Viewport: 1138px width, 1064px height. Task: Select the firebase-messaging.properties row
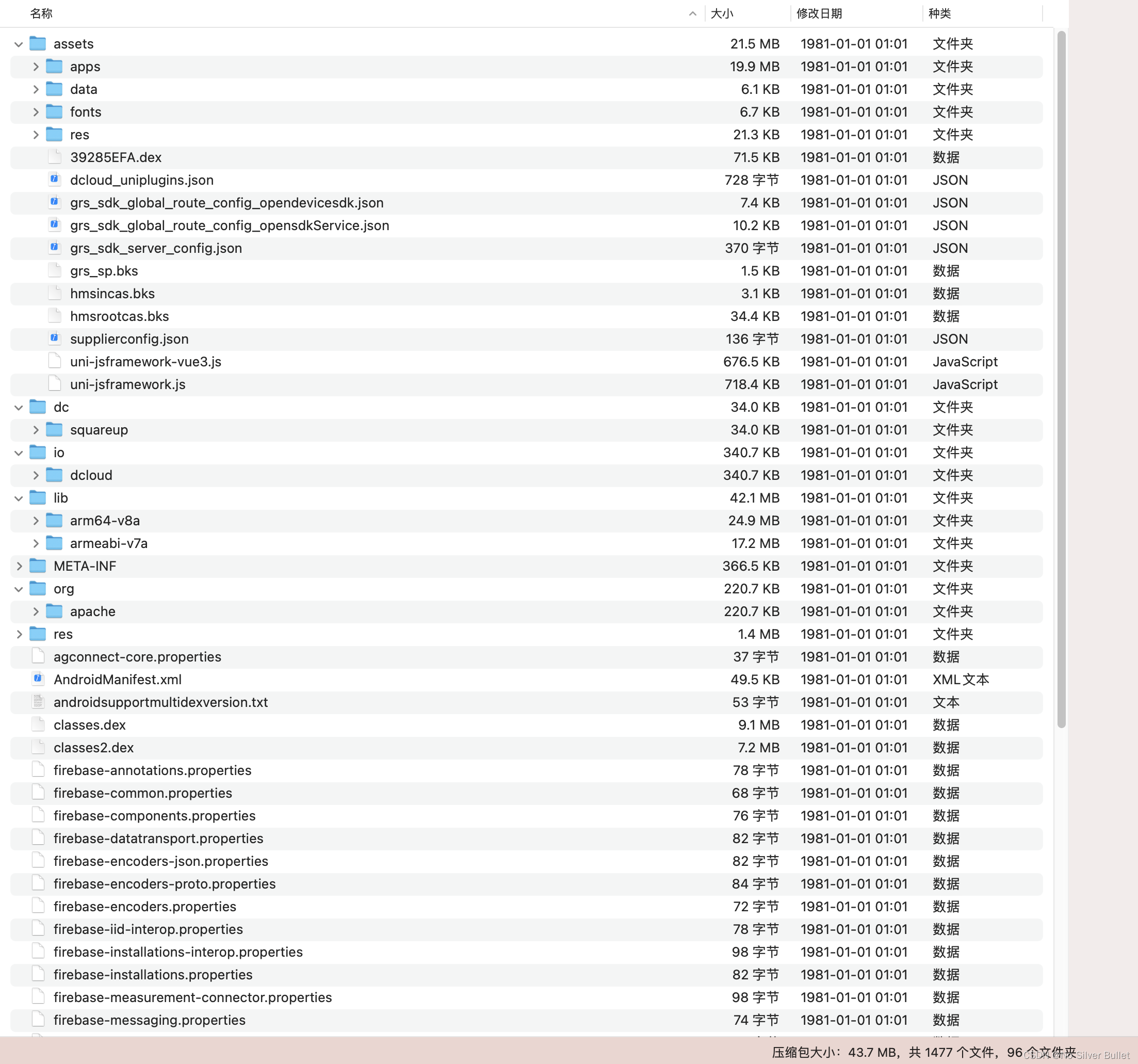click(150, 1020)
